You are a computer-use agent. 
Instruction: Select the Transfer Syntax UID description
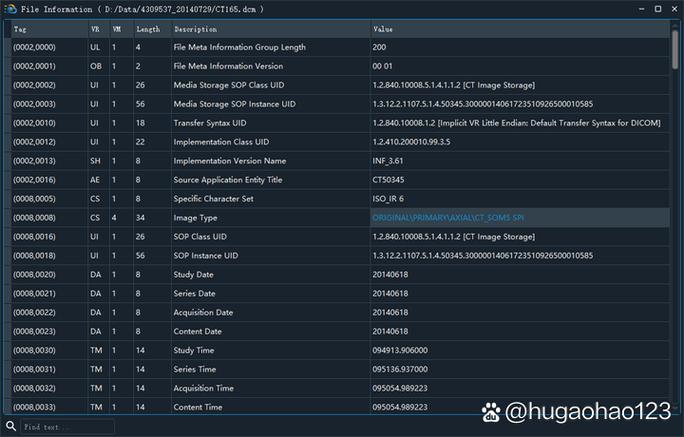point(210,123)
